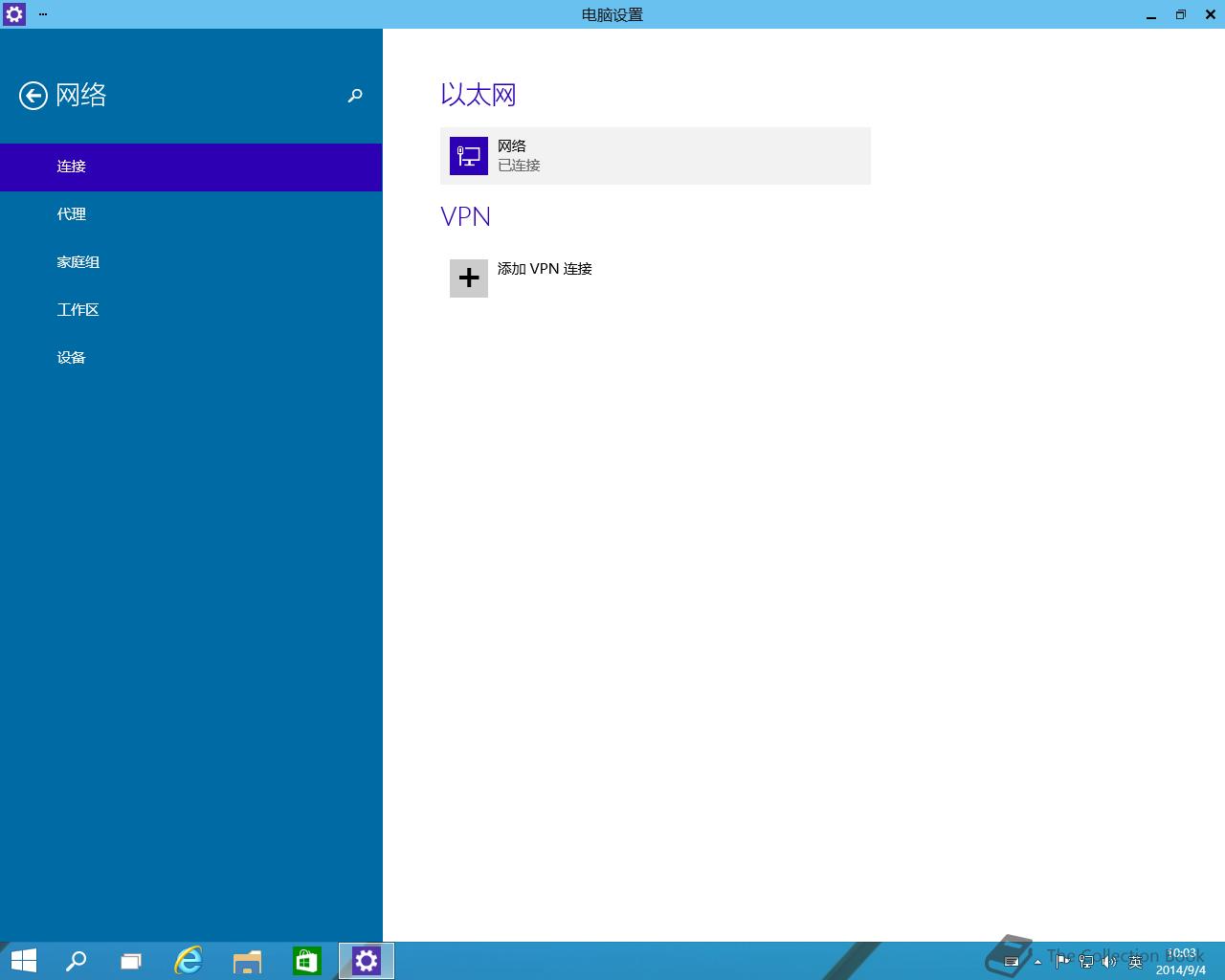Click the Ethernet network adapter icon

click(x=469, y=156)
